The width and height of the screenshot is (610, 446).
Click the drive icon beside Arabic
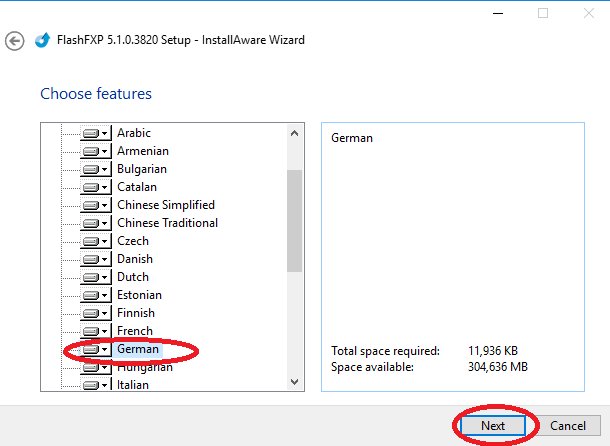click(91, 133)
